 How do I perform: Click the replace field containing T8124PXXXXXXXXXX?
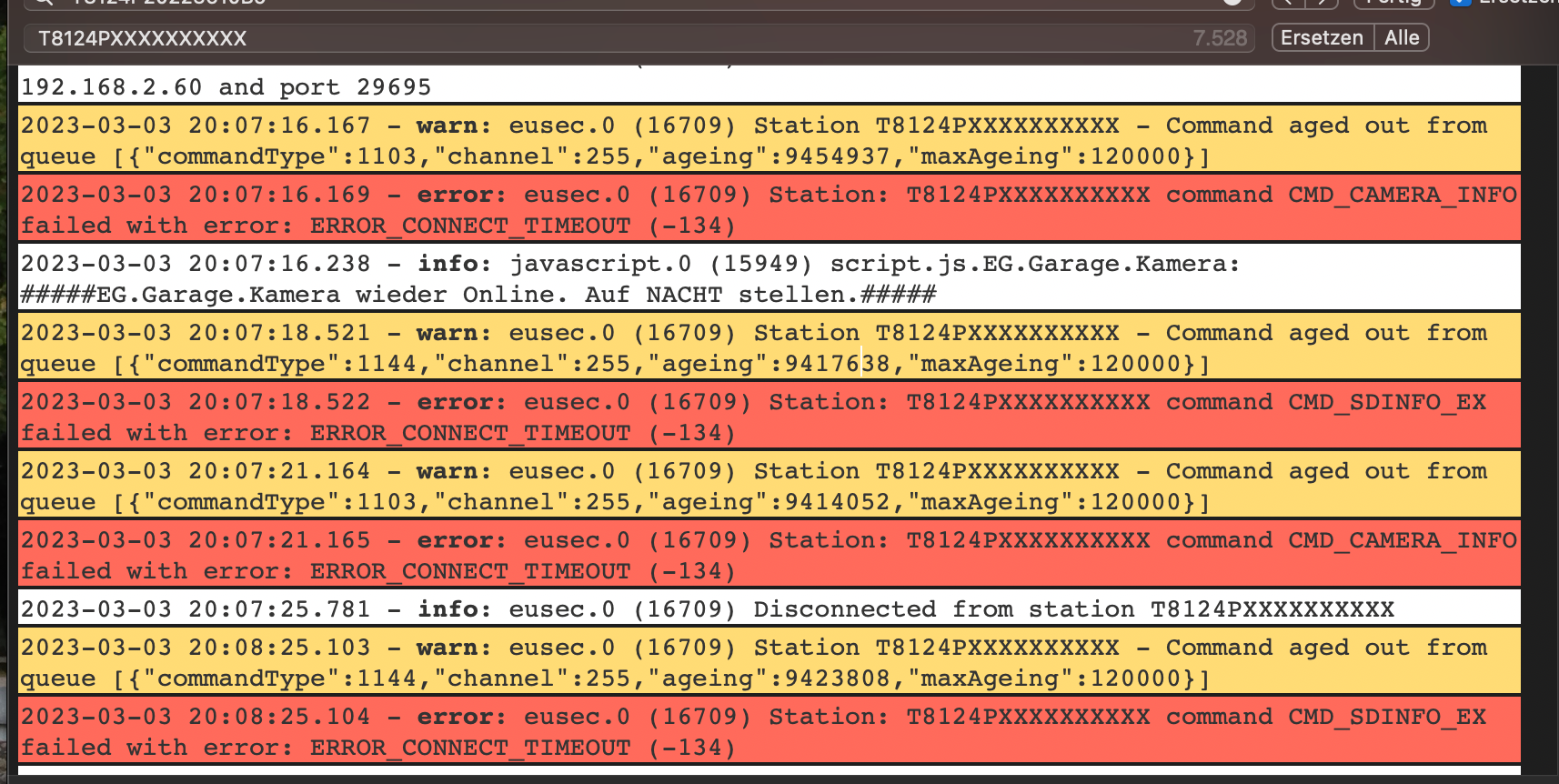[x=639, y=38]
